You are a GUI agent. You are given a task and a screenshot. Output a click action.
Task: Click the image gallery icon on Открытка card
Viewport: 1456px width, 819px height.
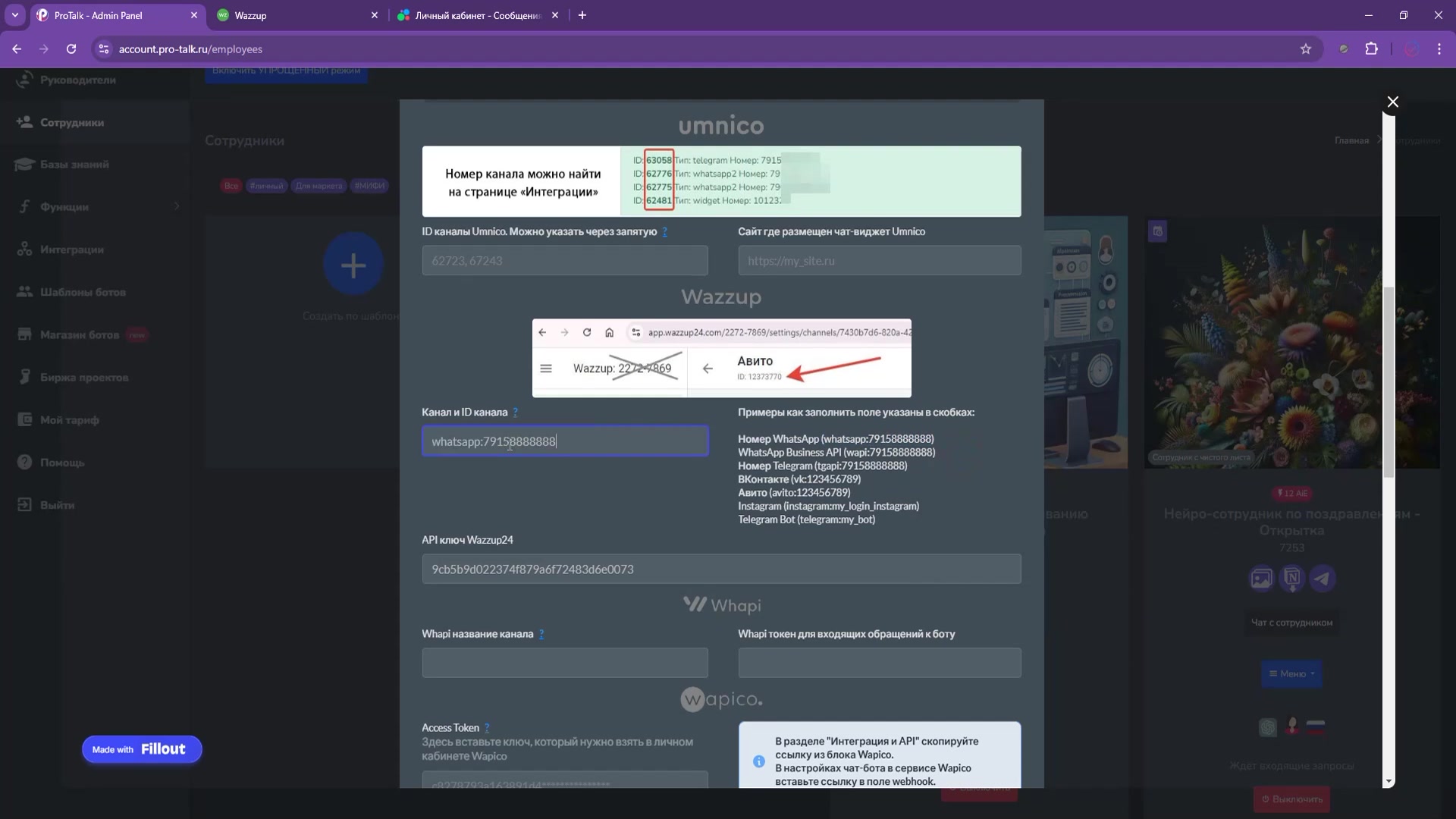point(1261,579)
